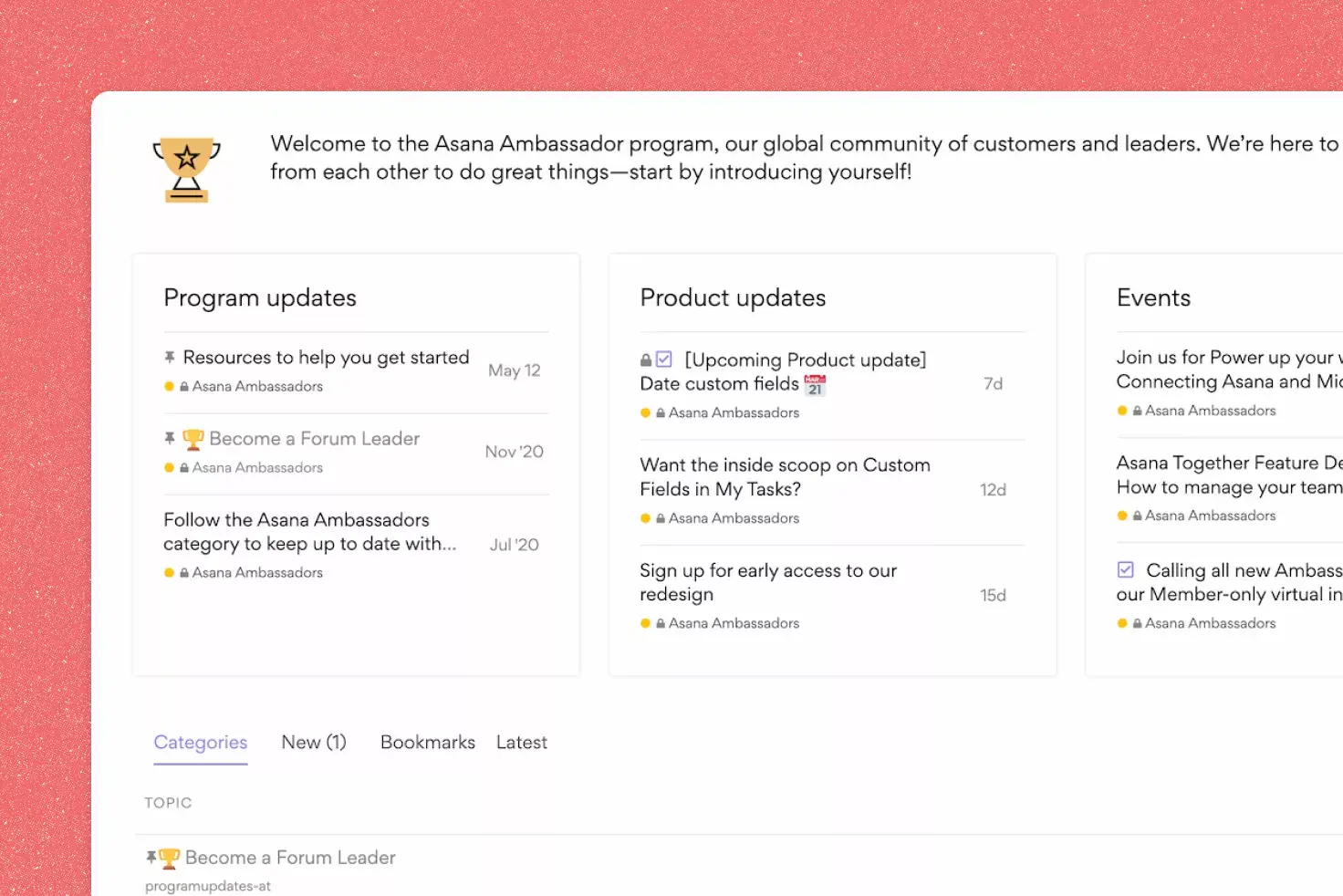1343x896 pixels.
Task: Click the May 12 date
Action: (515, 370)
